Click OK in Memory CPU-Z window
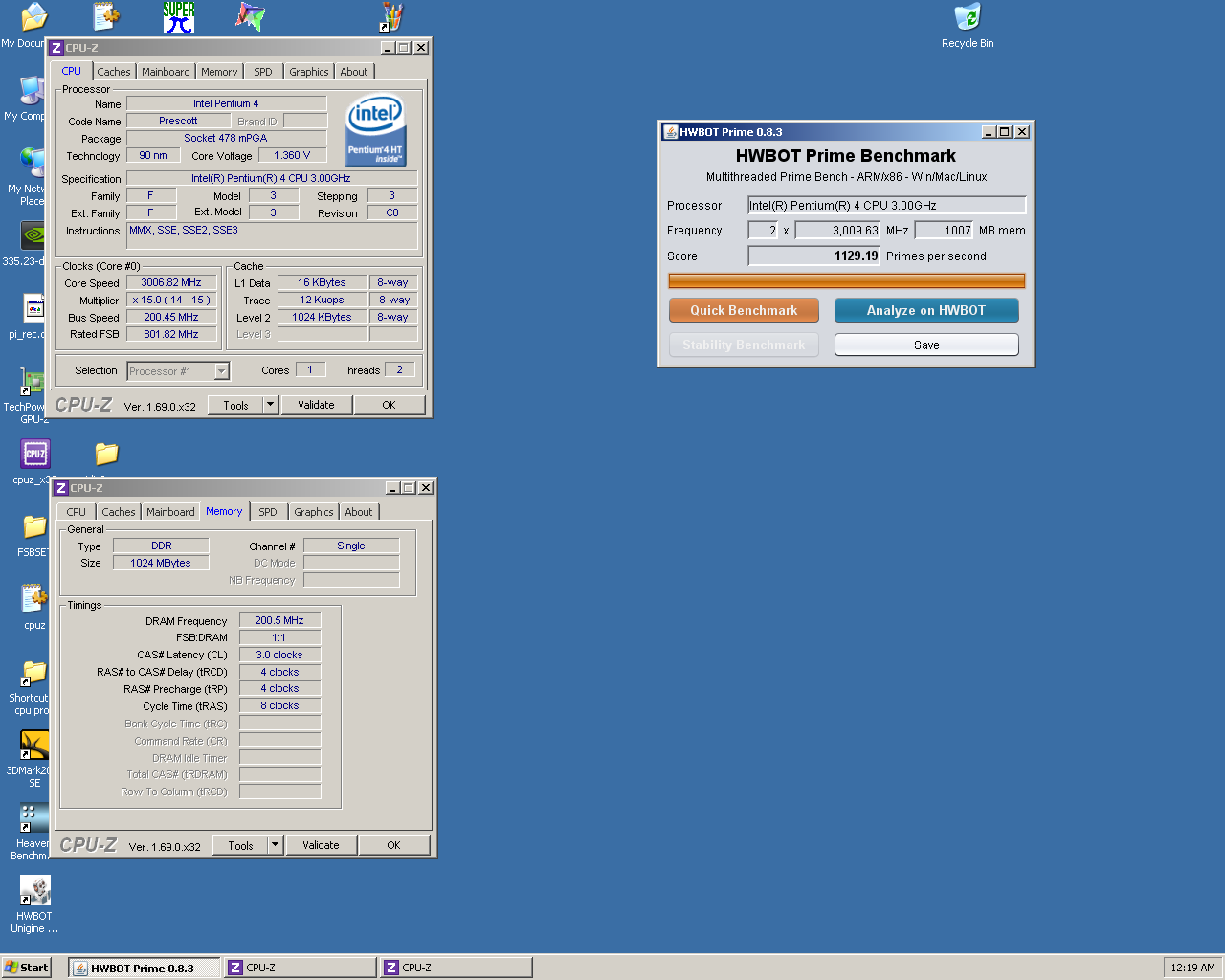 point(393,845)
